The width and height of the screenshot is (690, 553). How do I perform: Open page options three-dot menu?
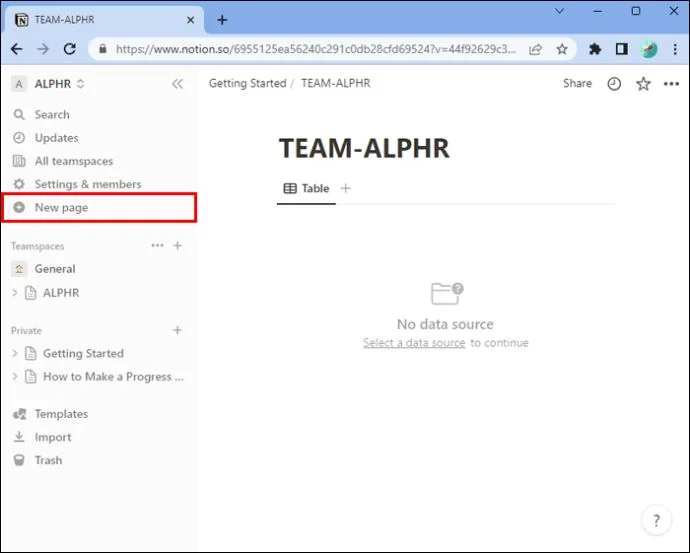[671, 84]
